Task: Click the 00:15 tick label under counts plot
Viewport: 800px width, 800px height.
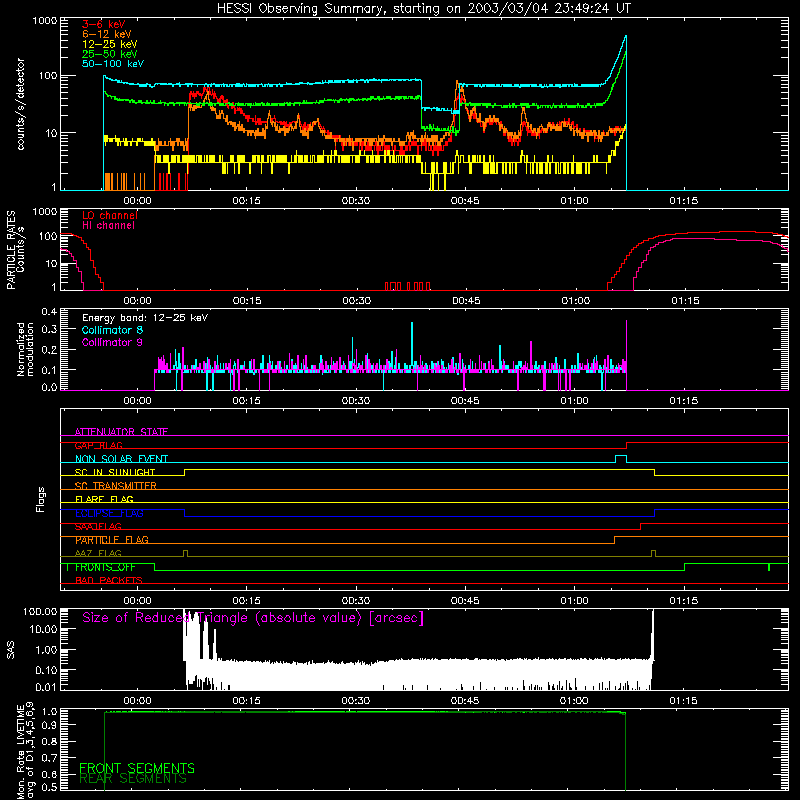Action: click(246, 201)
